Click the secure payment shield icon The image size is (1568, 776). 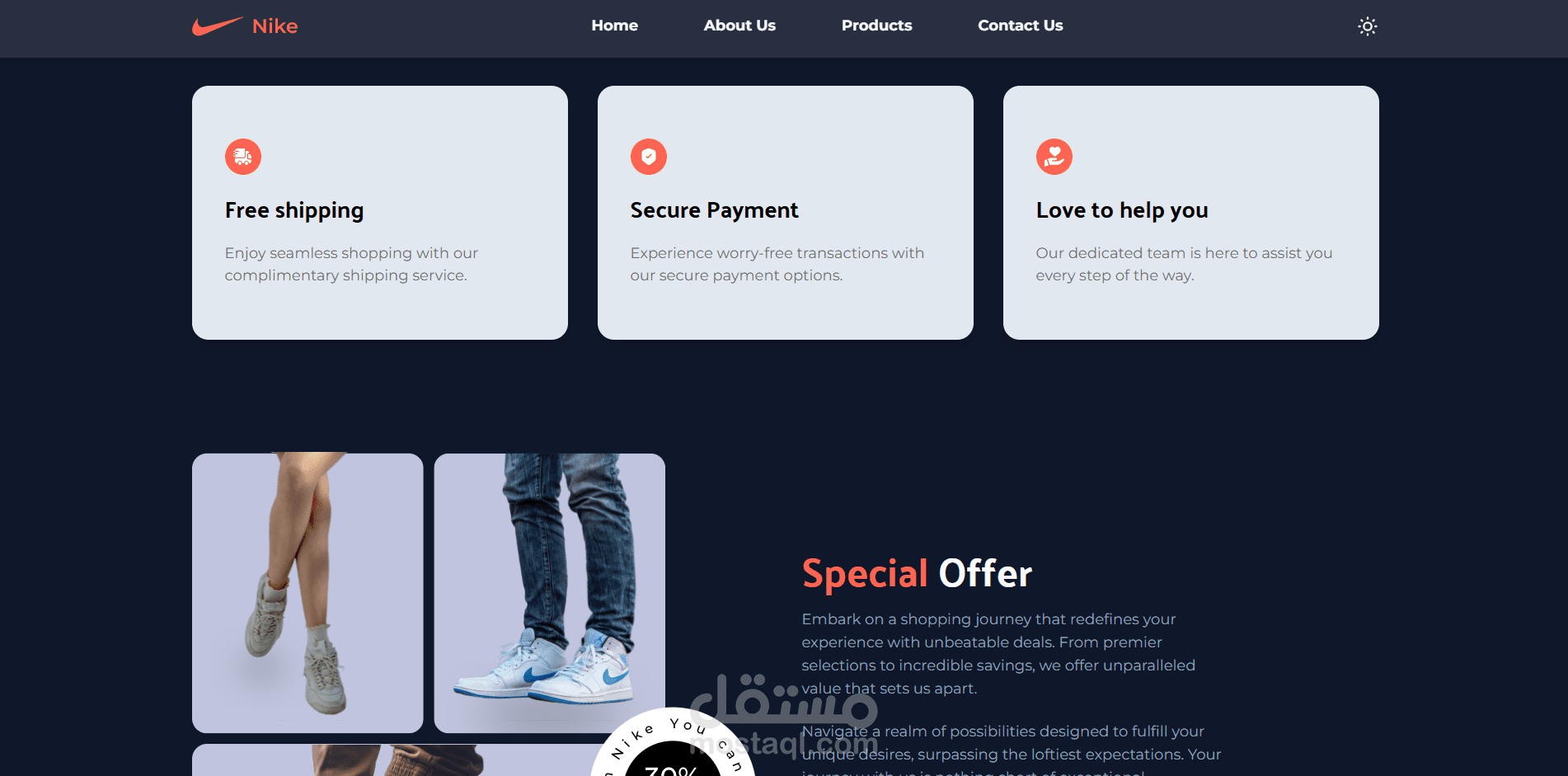649,157
